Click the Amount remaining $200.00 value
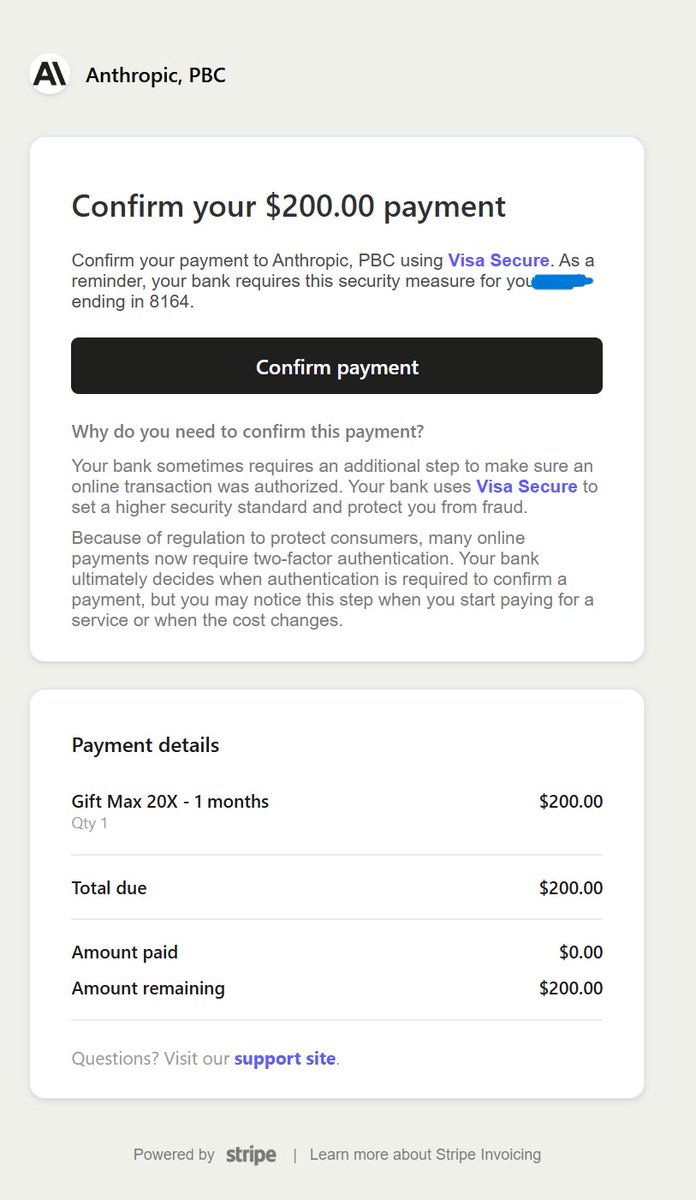This screenshot has width=696, height=1200. 571,989
